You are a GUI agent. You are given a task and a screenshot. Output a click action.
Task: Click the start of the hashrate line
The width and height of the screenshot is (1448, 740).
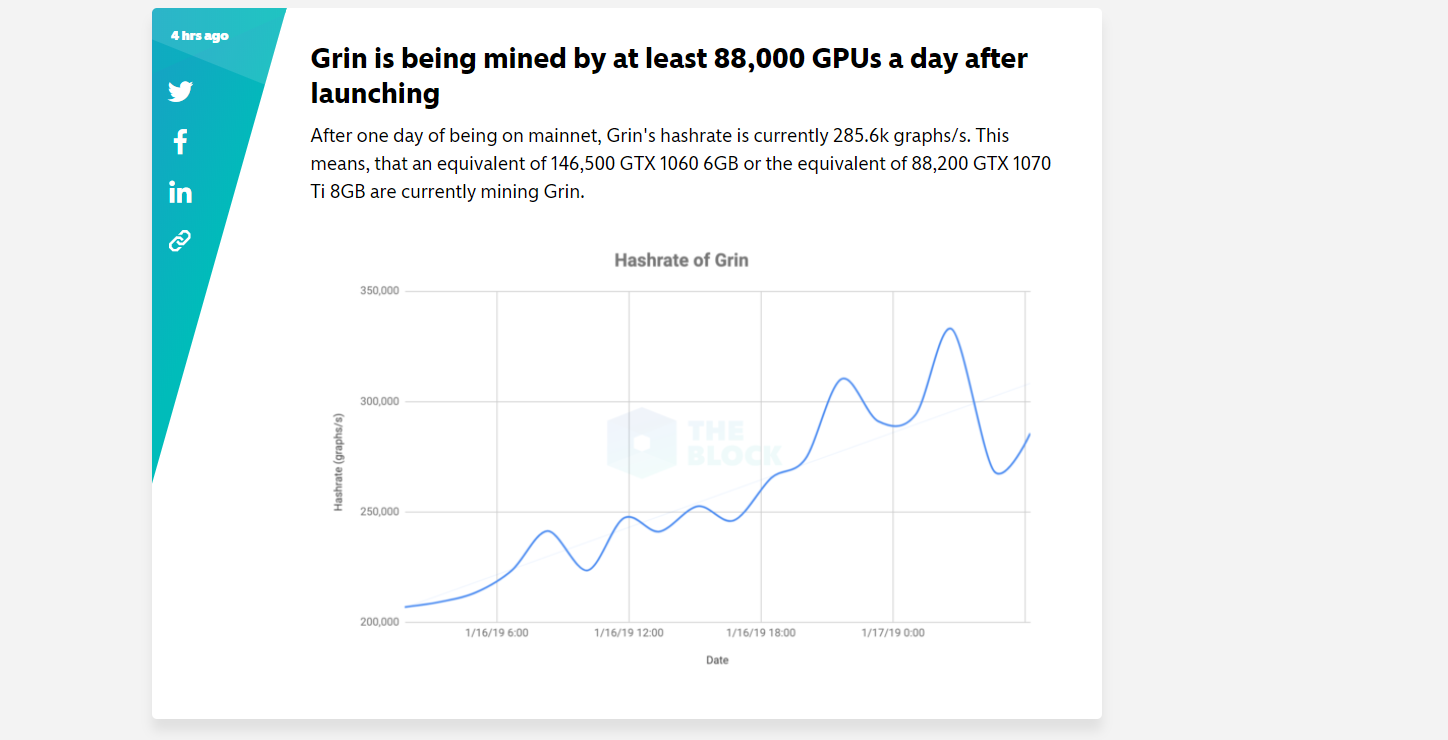point(405,607)
